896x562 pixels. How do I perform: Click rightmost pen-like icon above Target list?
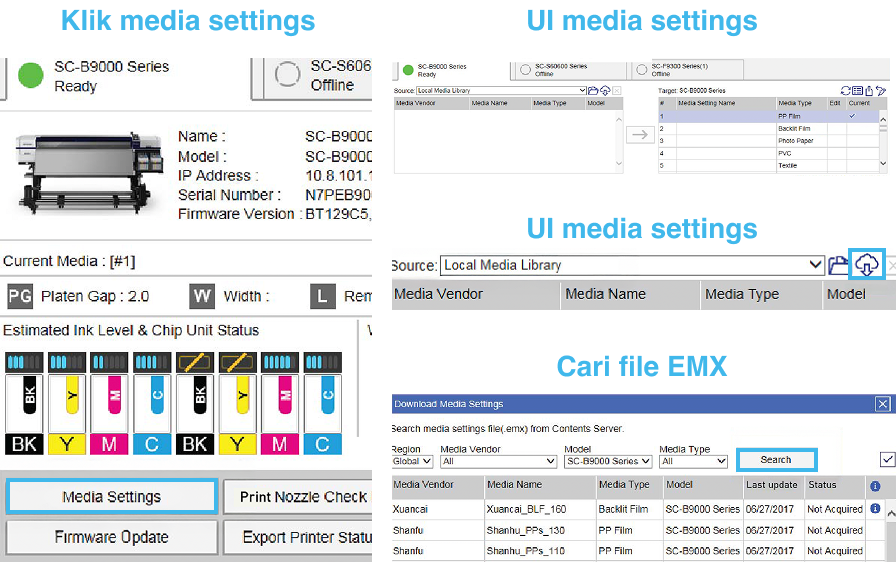(x=881, y=90)
